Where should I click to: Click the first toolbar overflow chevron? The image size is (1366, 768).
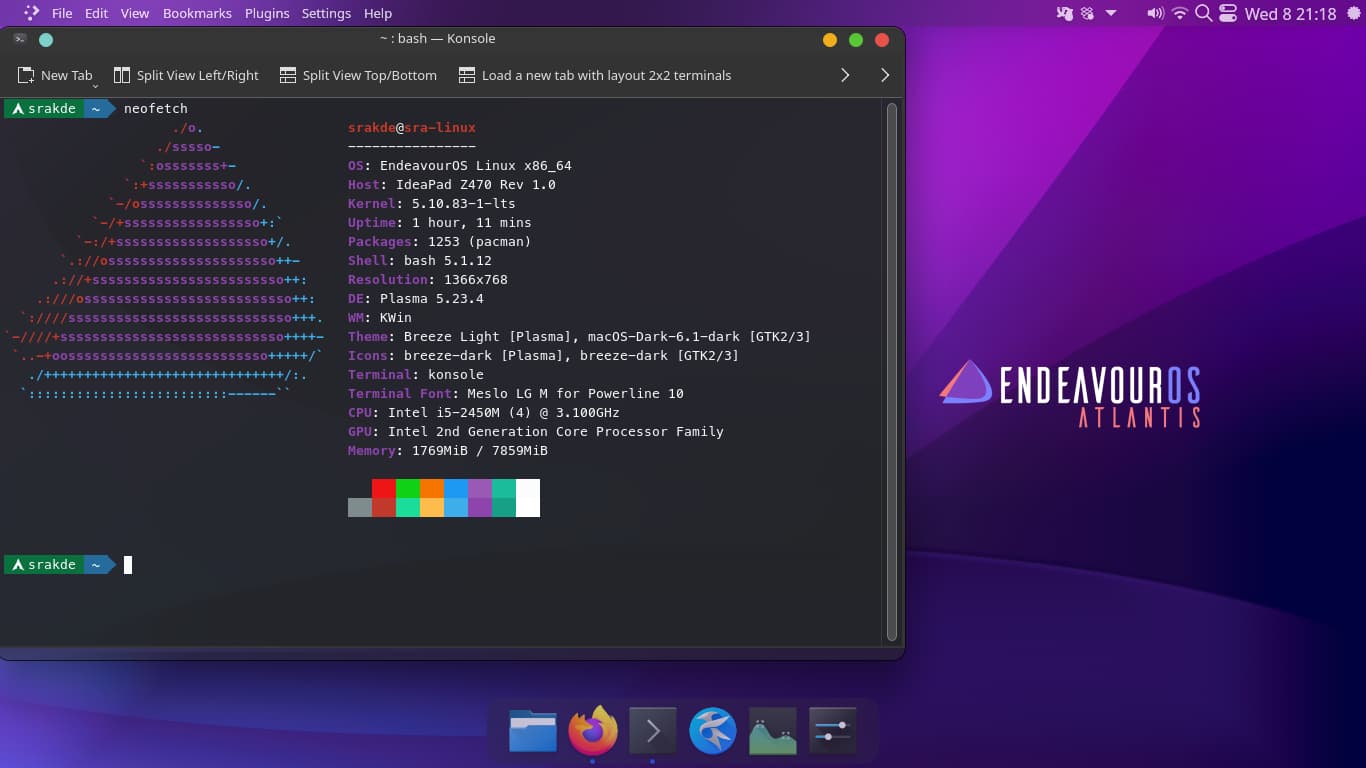845,75
